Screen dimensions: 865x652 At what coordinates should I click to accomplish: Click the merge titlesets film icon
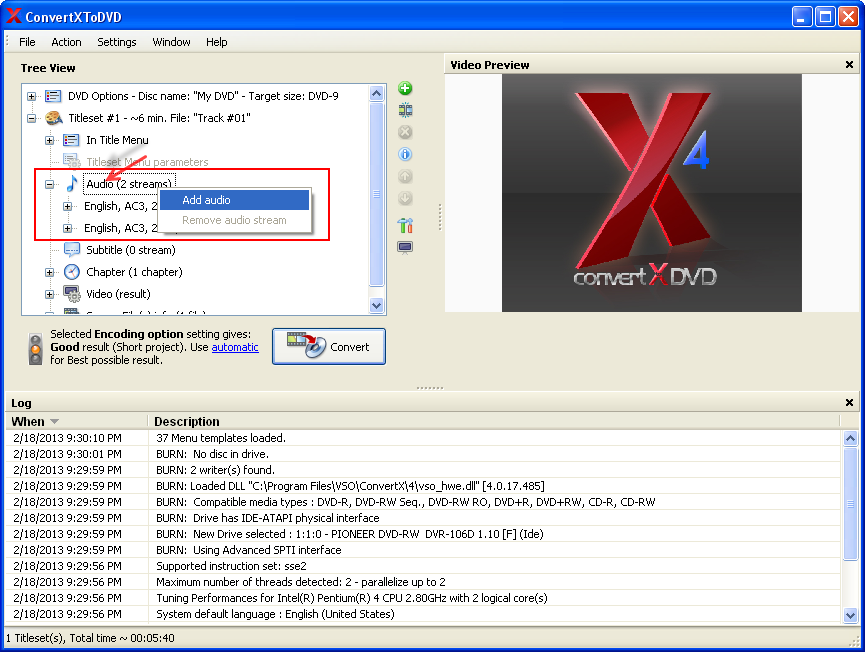tap(405, 110)
